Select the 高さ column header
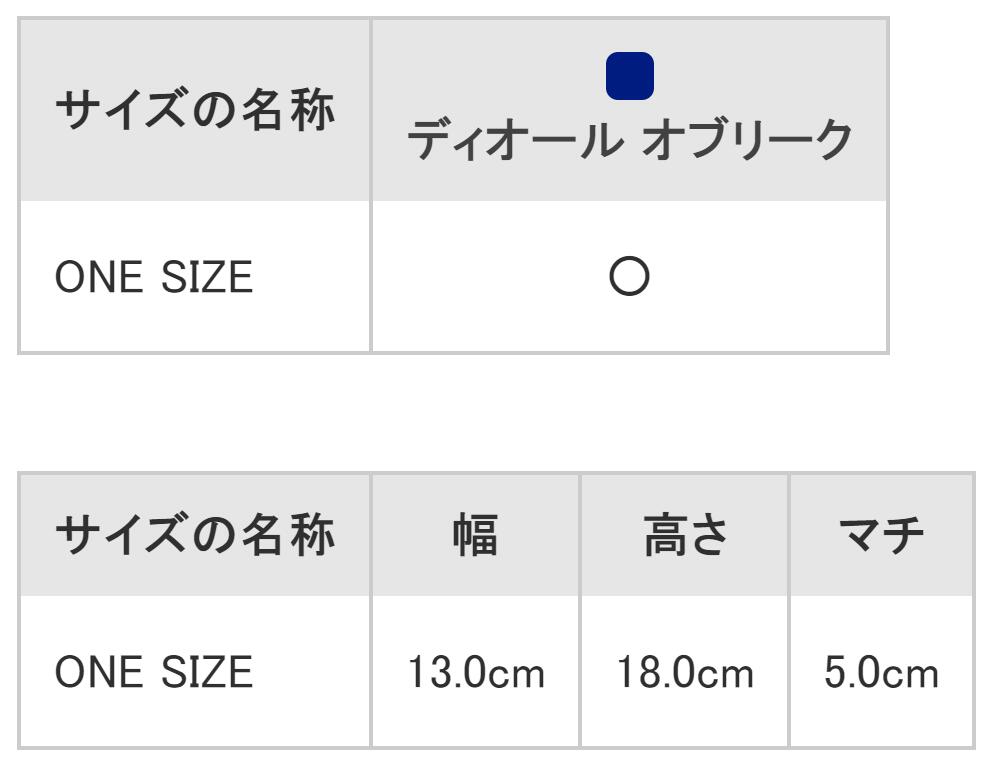 684,537
